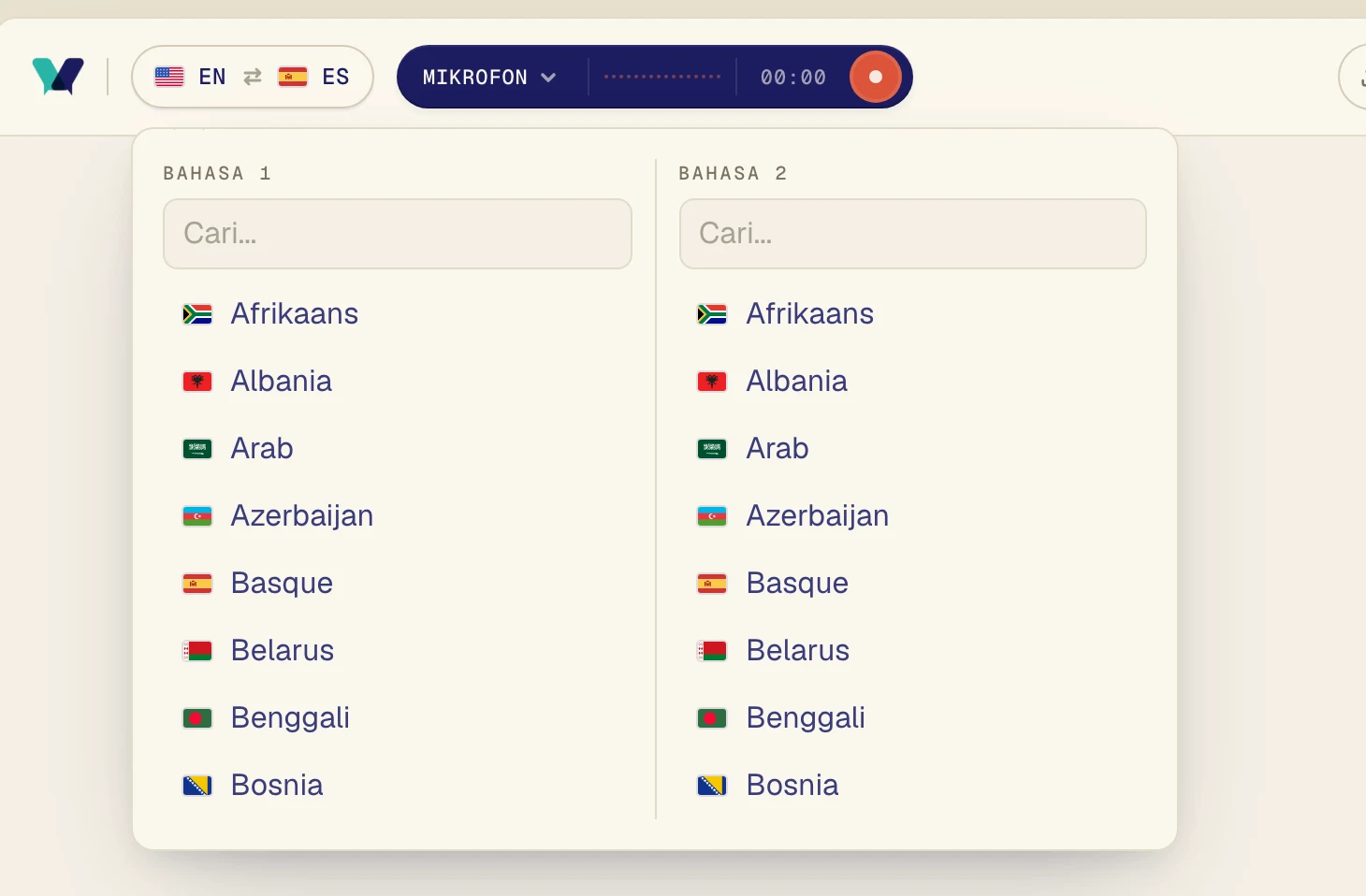This screenshot has width=1366, height=896.
Task: Select Afrikaans flag in Bahasa 1 list
Action: click(x=197, y=314)
